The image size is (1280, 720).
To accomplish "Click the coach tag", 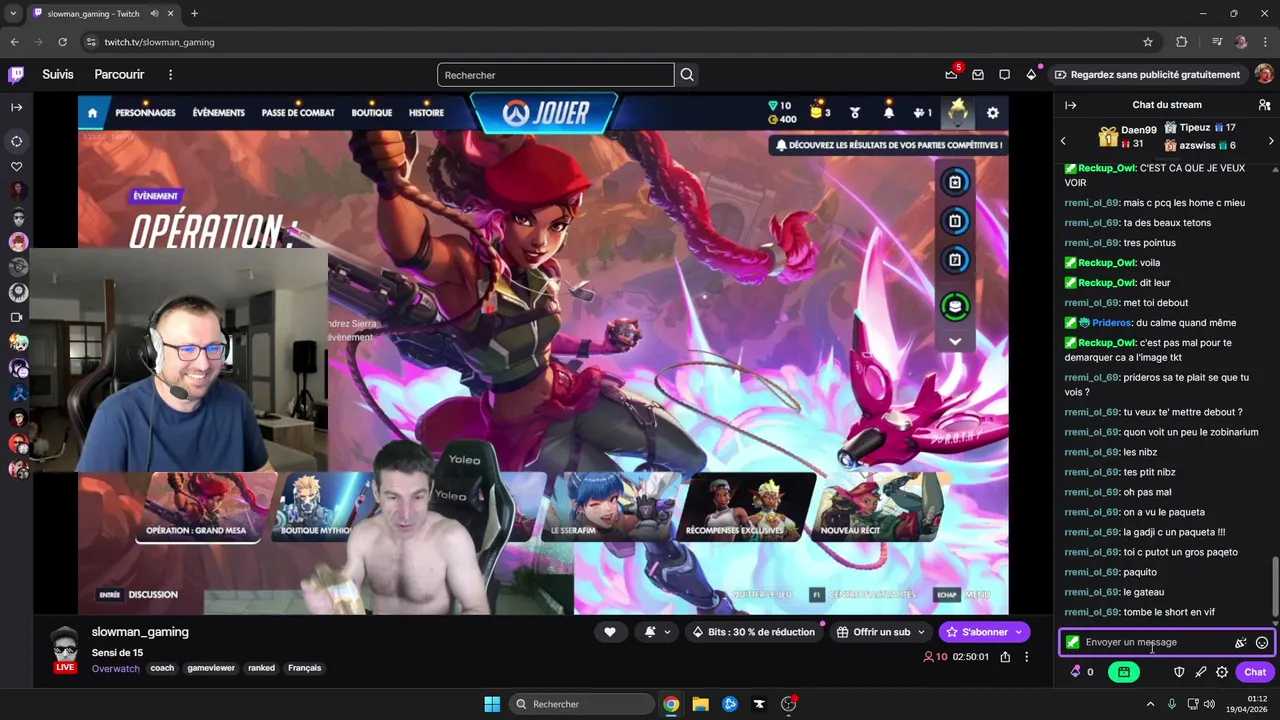I will [162, 668].
